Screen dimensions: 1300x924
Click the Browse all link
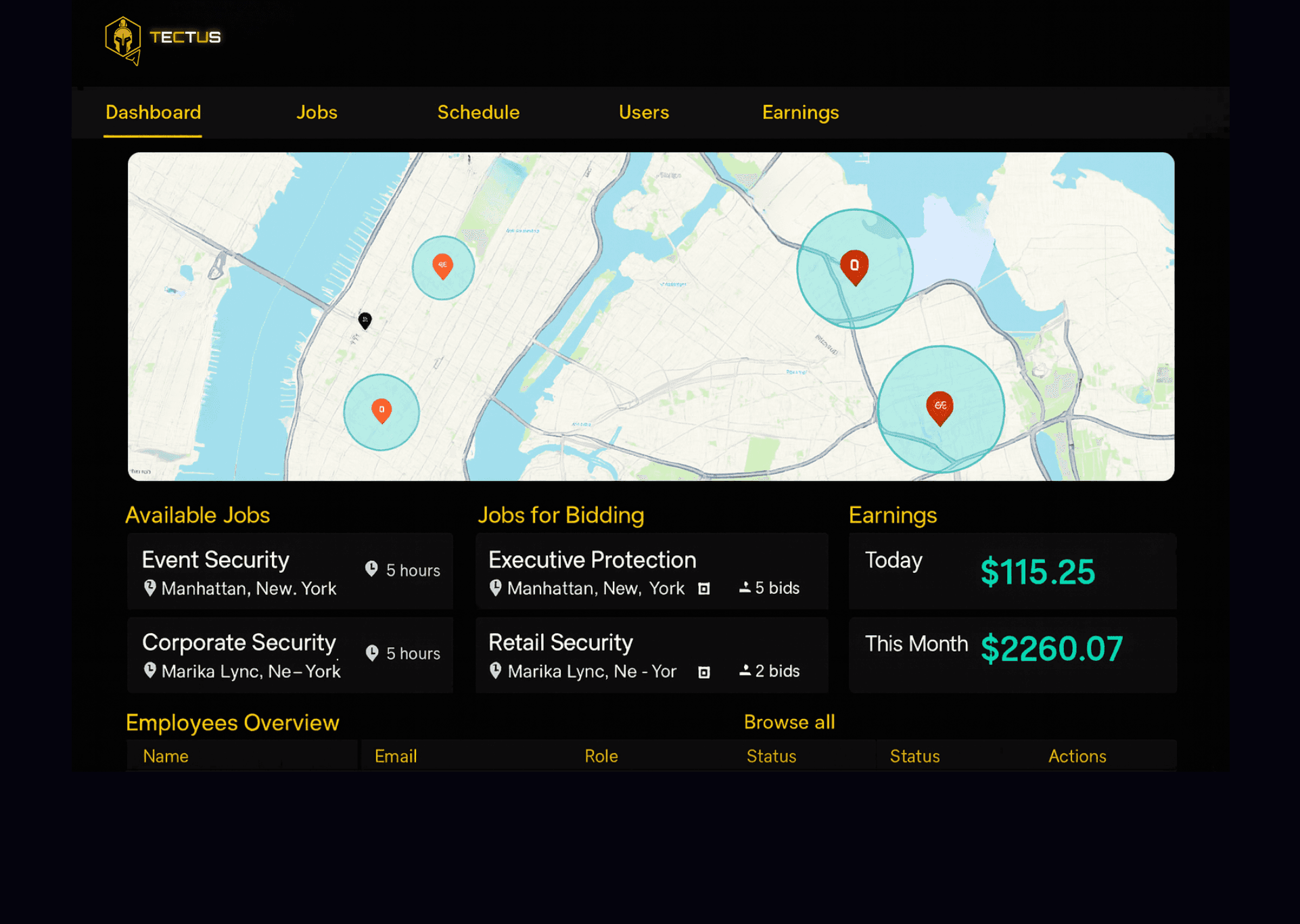(x=789, y=722)
